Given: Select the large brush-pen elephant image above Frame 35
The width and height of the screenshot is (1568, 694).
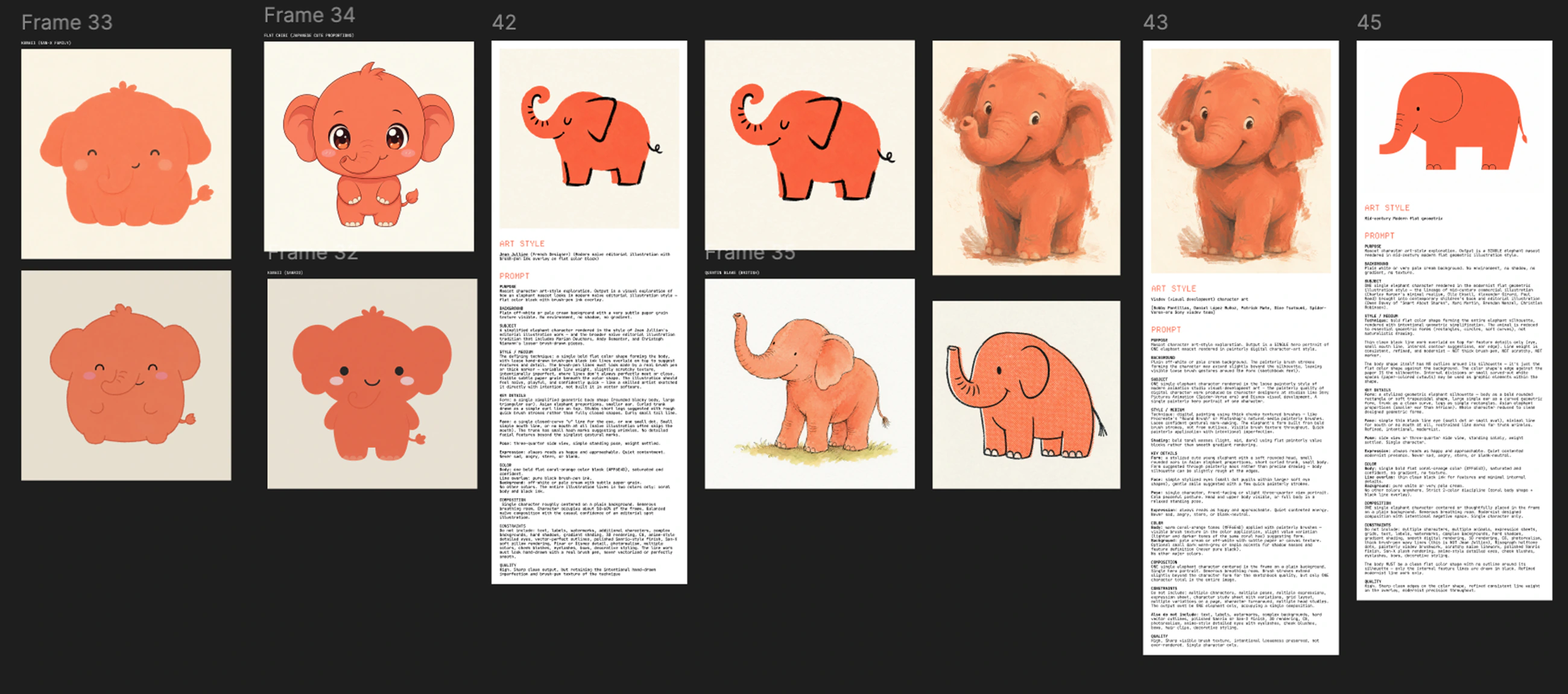Looking at the screenshot, I should pyautogui.click(x=809, y=145).
